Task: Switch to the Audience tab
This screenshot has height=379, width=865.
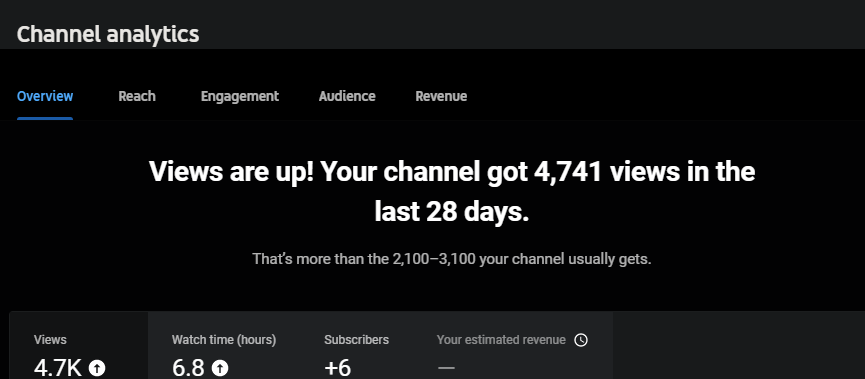Action: click(x=347, y=97)
